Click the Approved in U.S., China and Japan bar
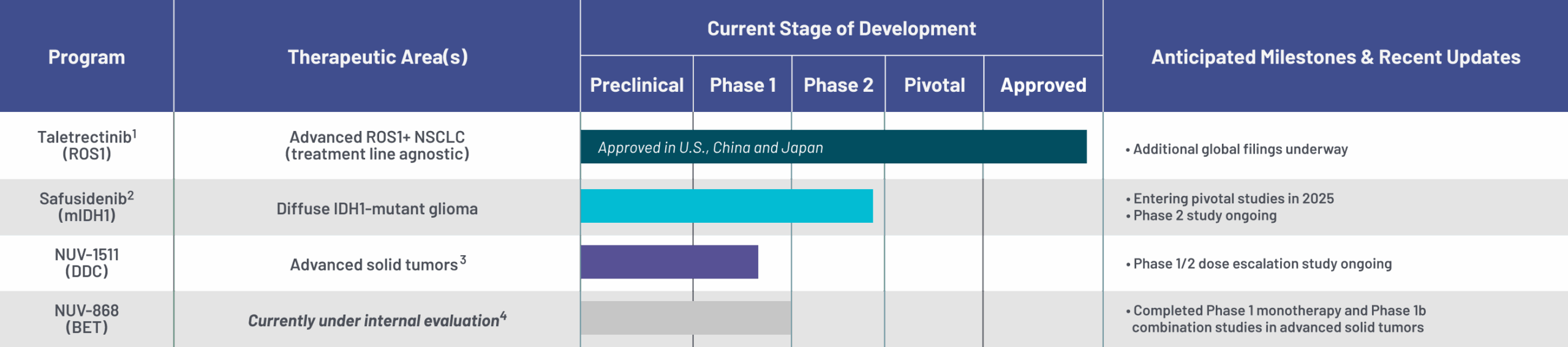 833,147
